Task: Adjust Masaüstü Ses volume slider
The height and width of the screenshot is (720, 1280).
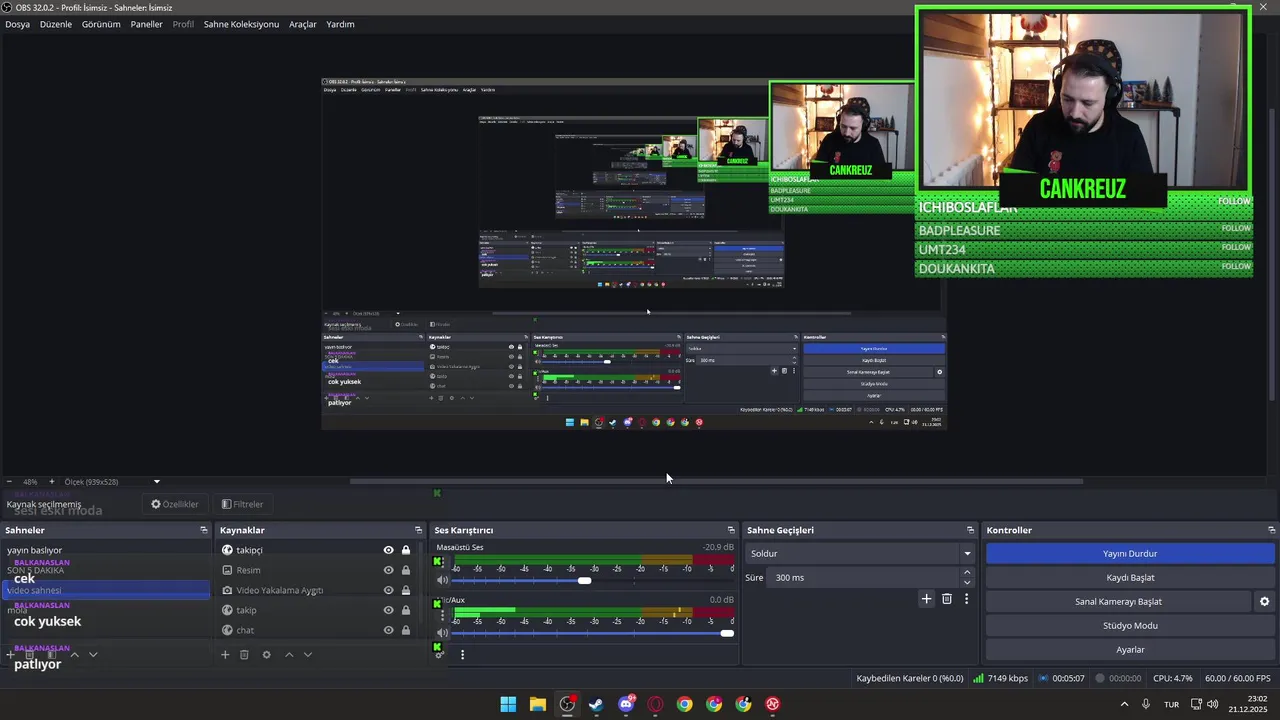Action: (x=584, y=581)
